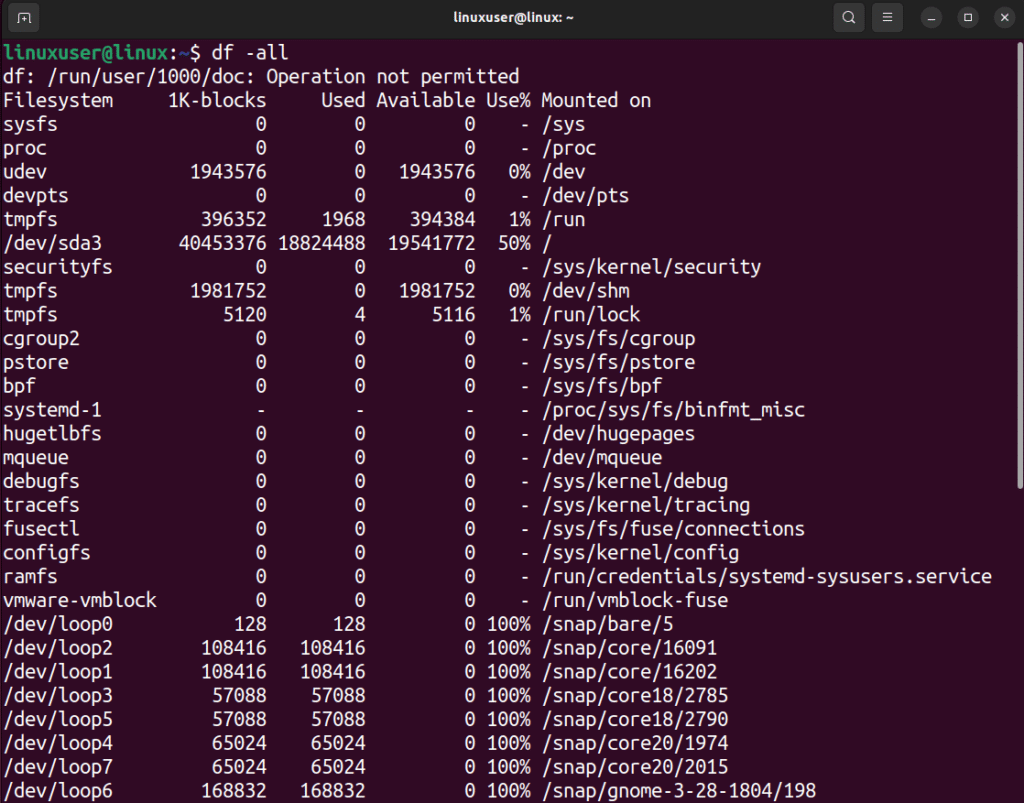Image resolution: width=1024 pixels, height=803 pixels.
Task: Open the hamburger menu
Action: 887,17
